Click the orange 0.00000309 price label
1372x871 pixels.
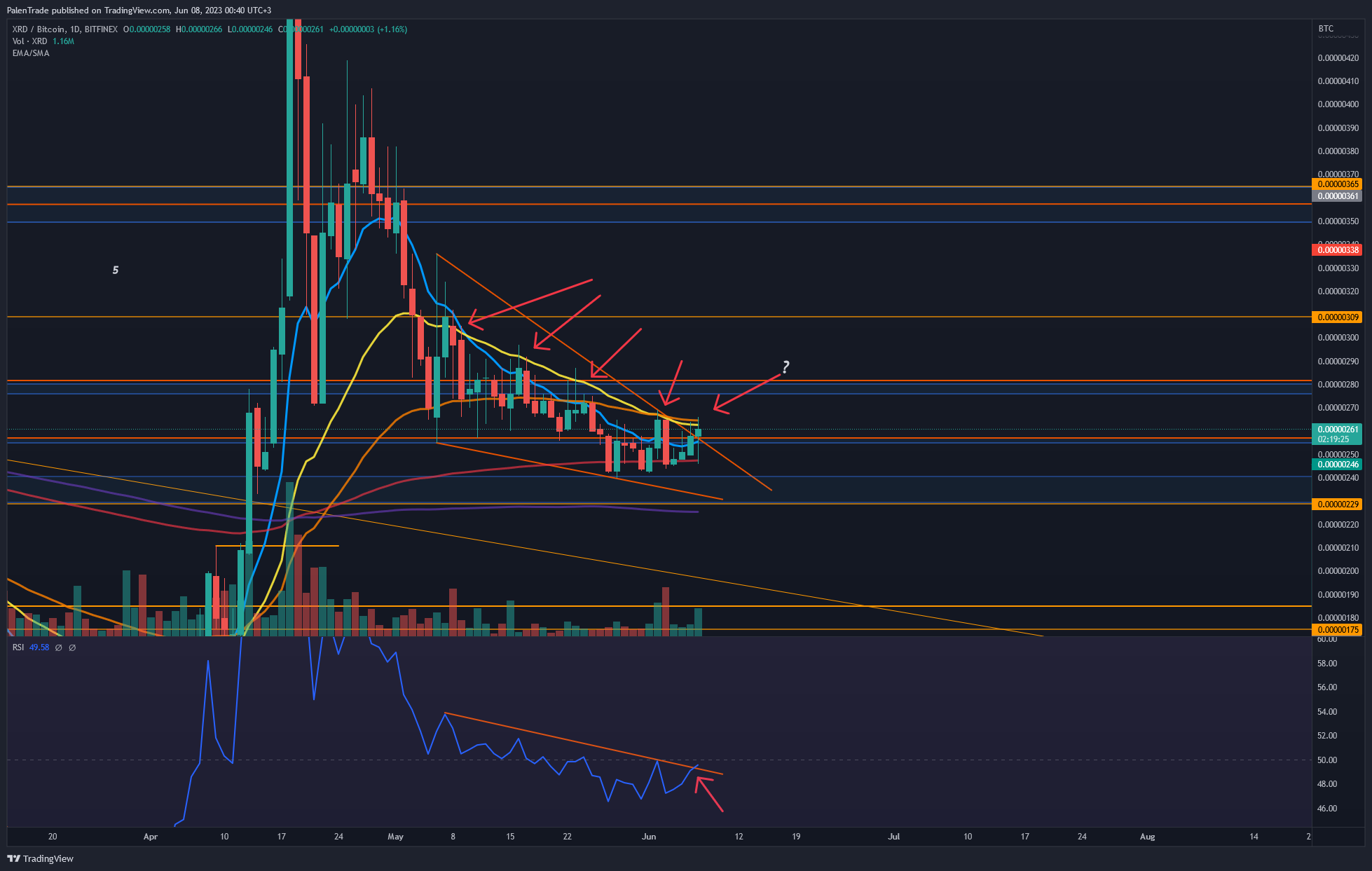pos(1337,317)
